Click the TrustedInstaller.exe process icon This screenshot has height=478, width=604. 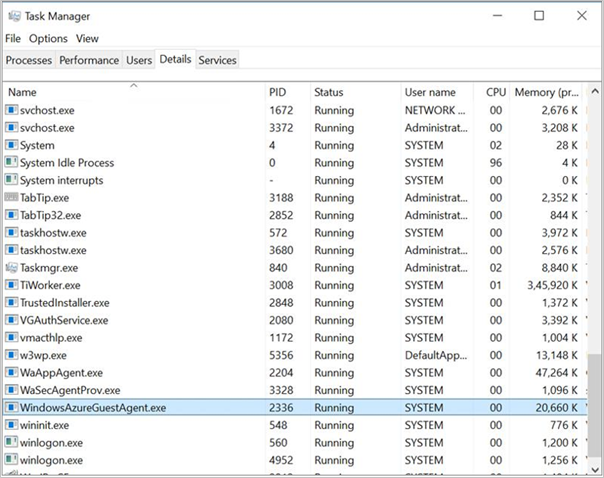pos(12,303)
